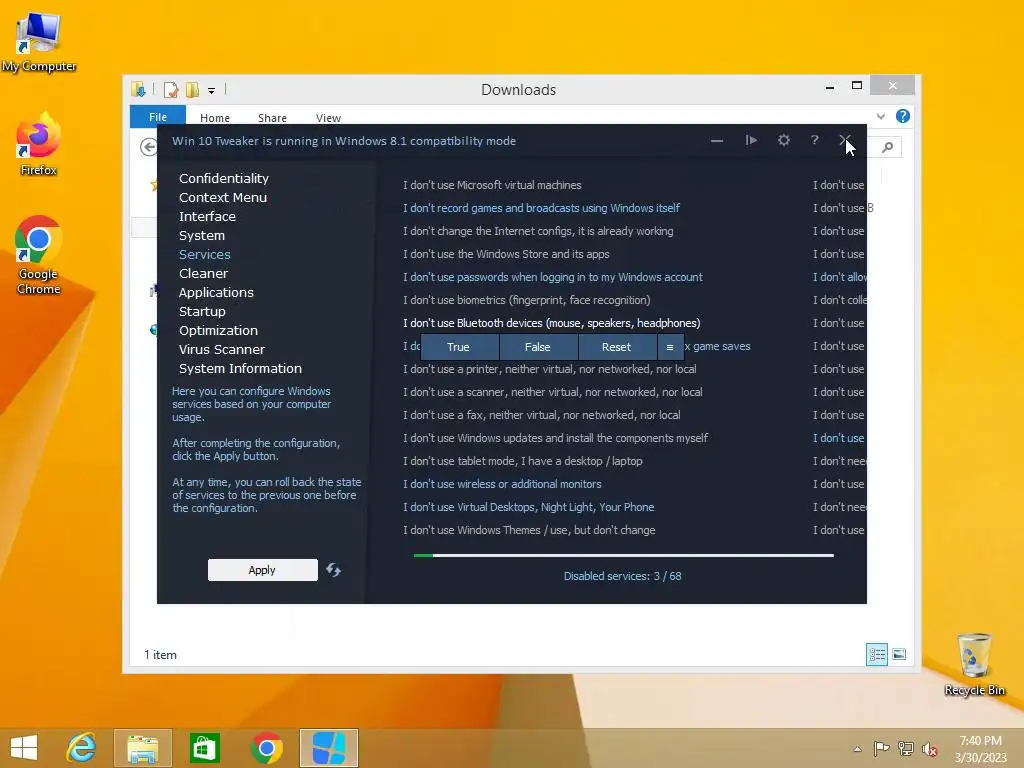Switch Downloads to large icons view
The height and width of the screenshot is (768, 1024).
pos(899,654)
